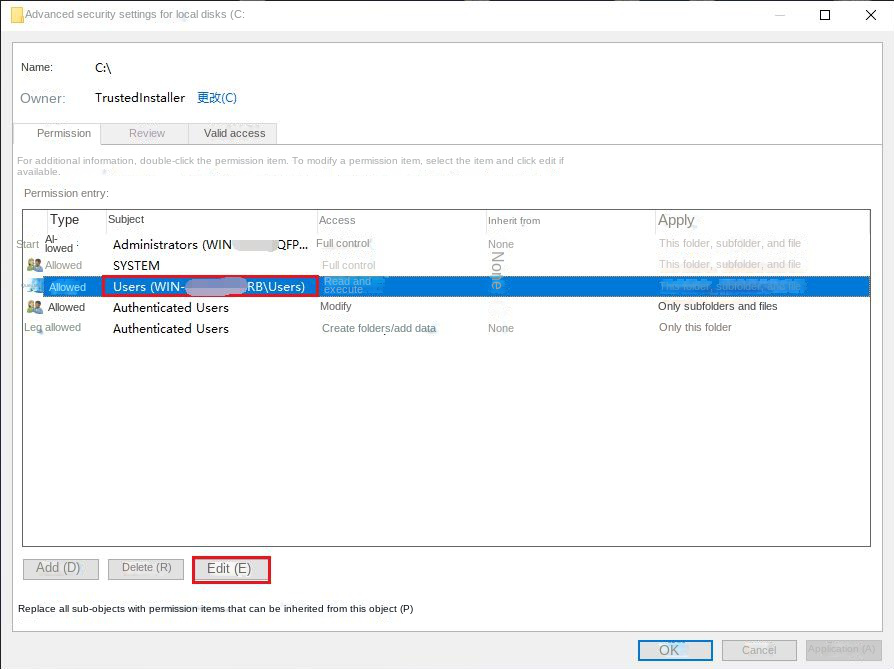Click the Cancel button

point(758,650)
